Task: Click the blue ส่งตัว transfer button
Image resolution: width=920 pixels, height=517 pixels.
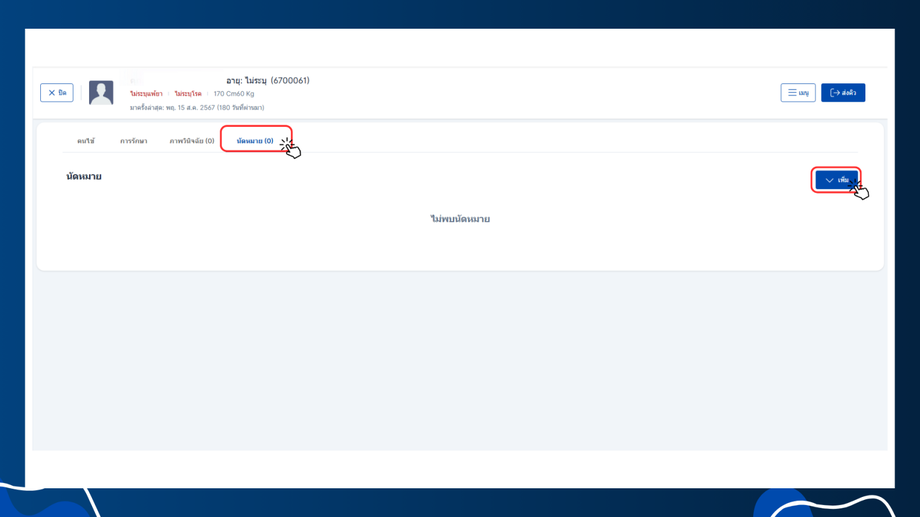Action: pyautogui.click(x=843, y=93)
